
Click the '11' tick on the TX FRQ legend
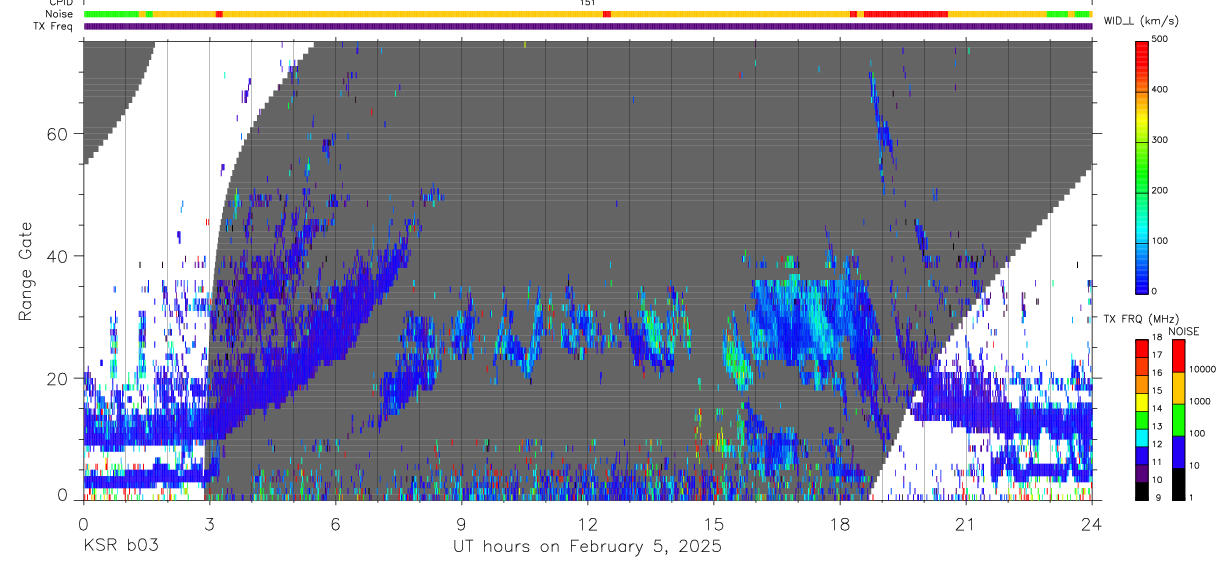point(1159,463)
